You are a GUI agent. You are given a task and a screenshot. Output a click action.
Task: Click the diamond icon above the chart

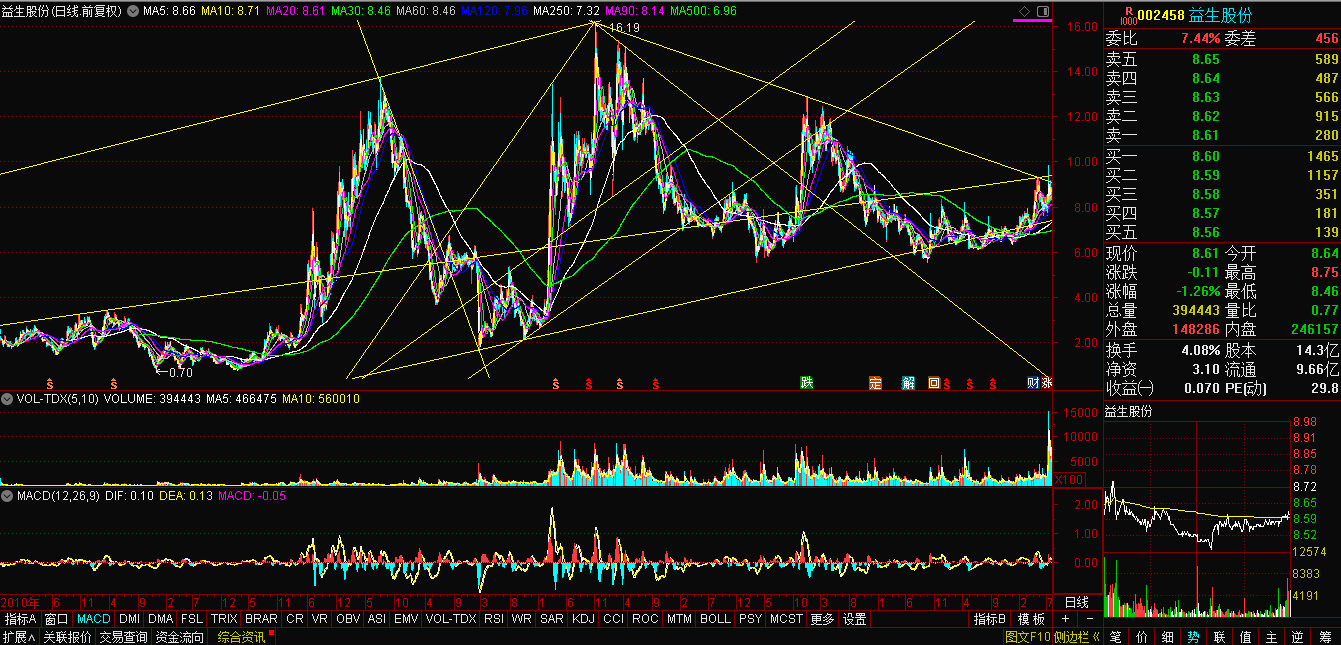(x=1024, y=11)
